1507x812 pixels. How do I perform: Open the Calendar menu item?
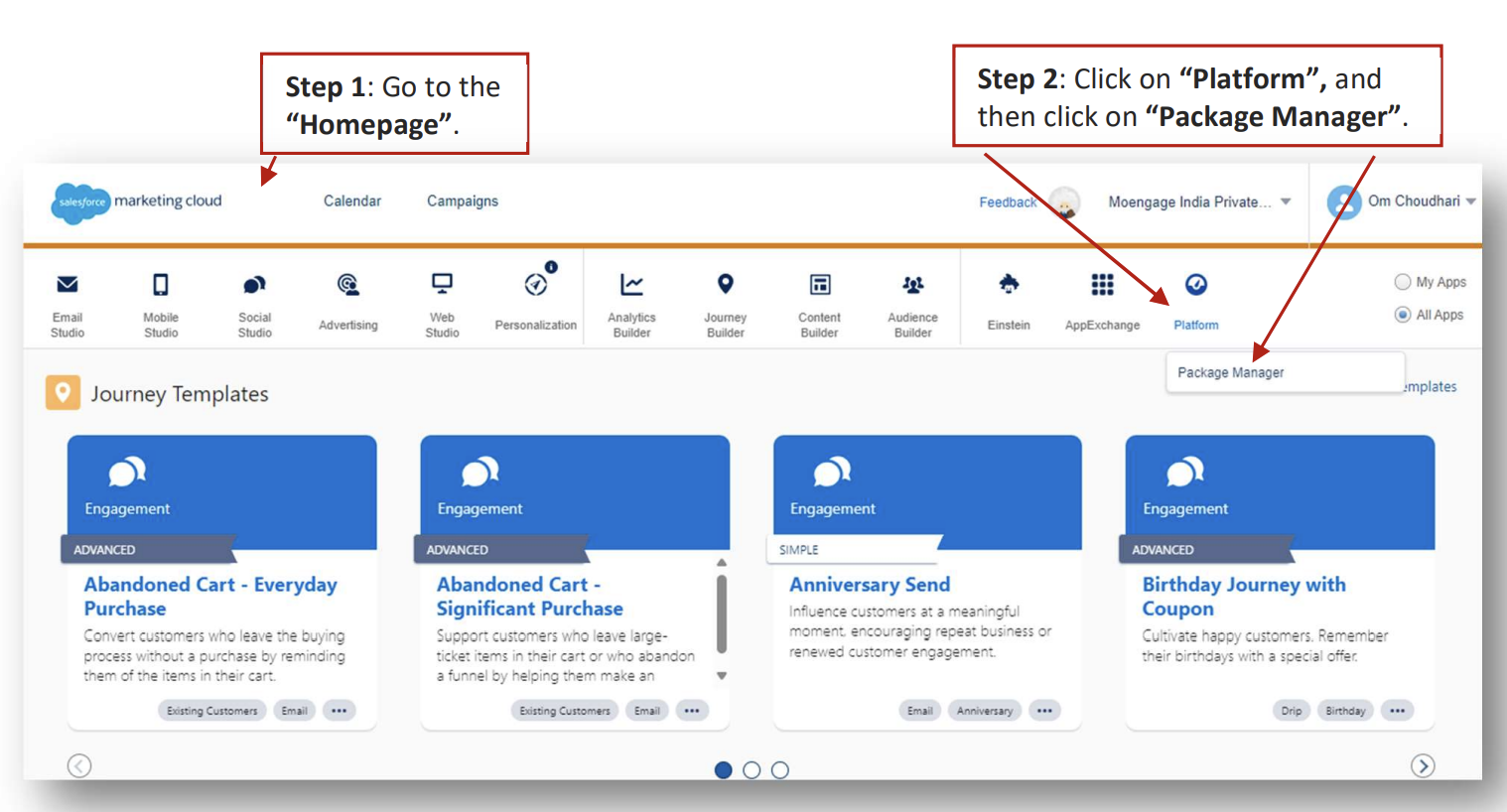352,201
